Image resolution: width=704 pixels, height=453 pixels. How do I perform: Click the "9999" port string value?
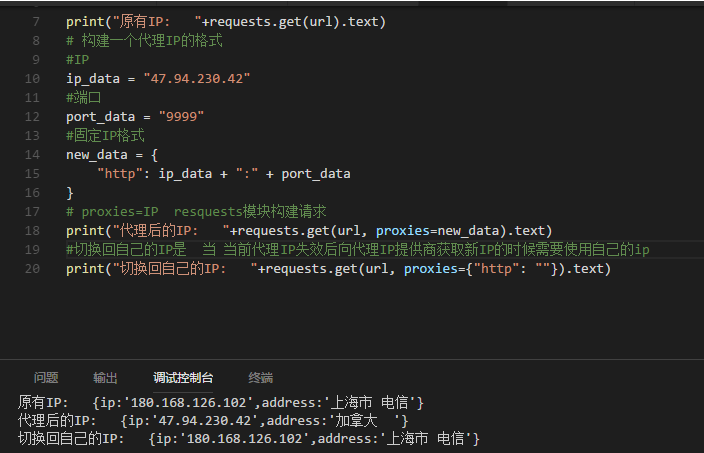[x=181, y=116]
